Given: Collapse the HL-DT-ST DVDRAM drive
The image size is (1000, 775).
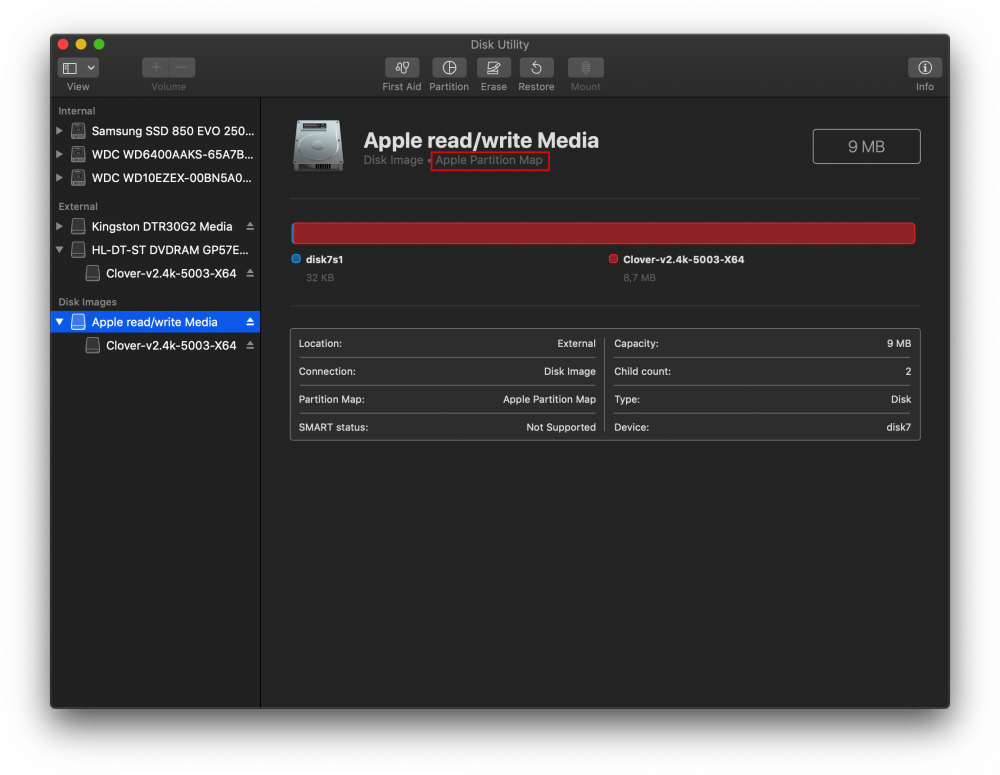Looking at the screenshot, I should tap(59, 250).
